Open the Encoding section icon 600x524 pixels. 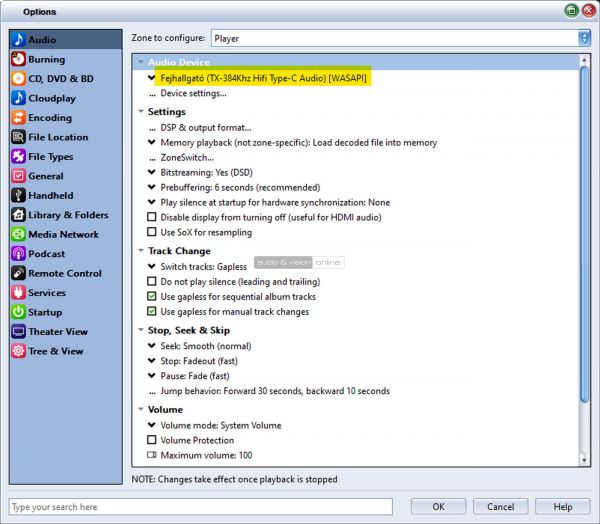pos(19,118)
